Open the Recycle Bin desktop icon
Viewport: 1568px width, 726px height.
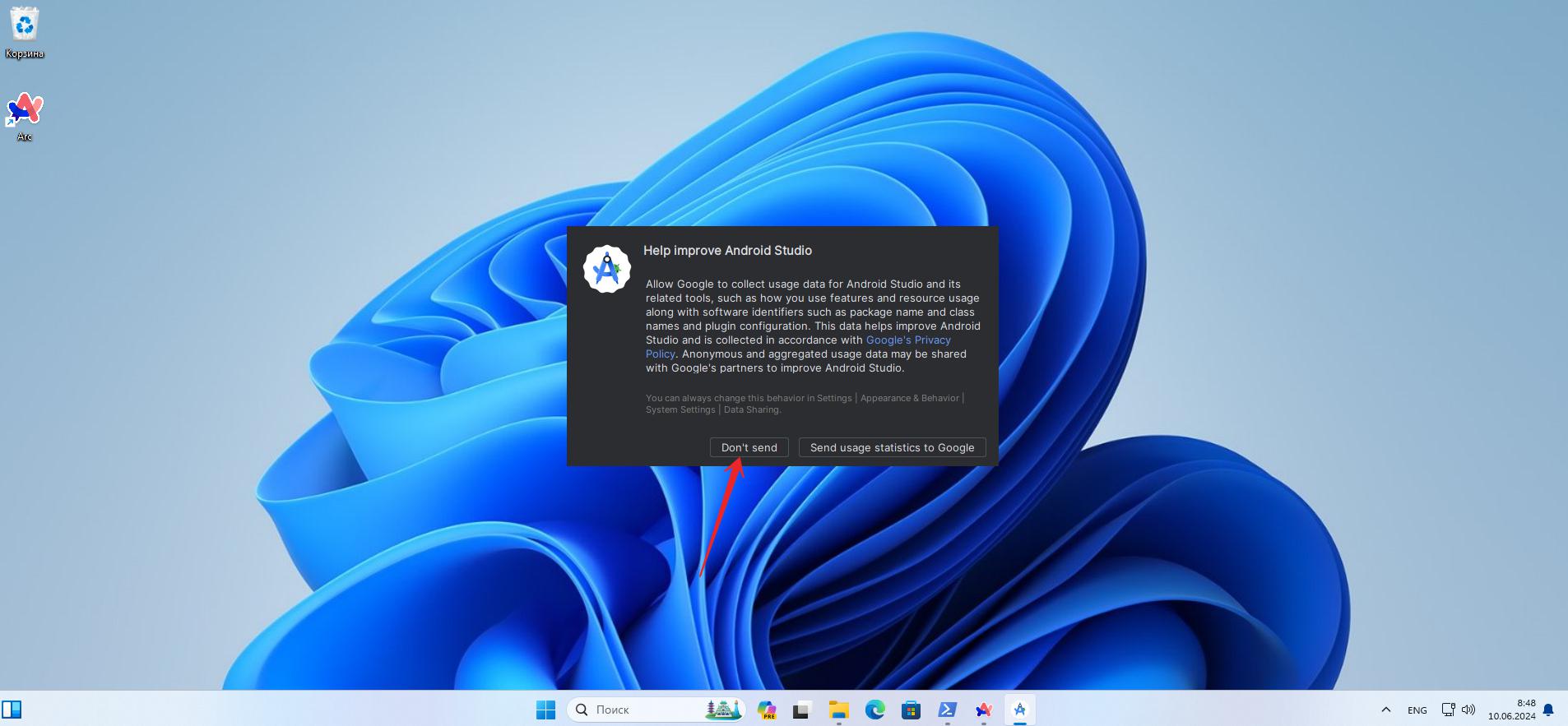coord(25,33)
